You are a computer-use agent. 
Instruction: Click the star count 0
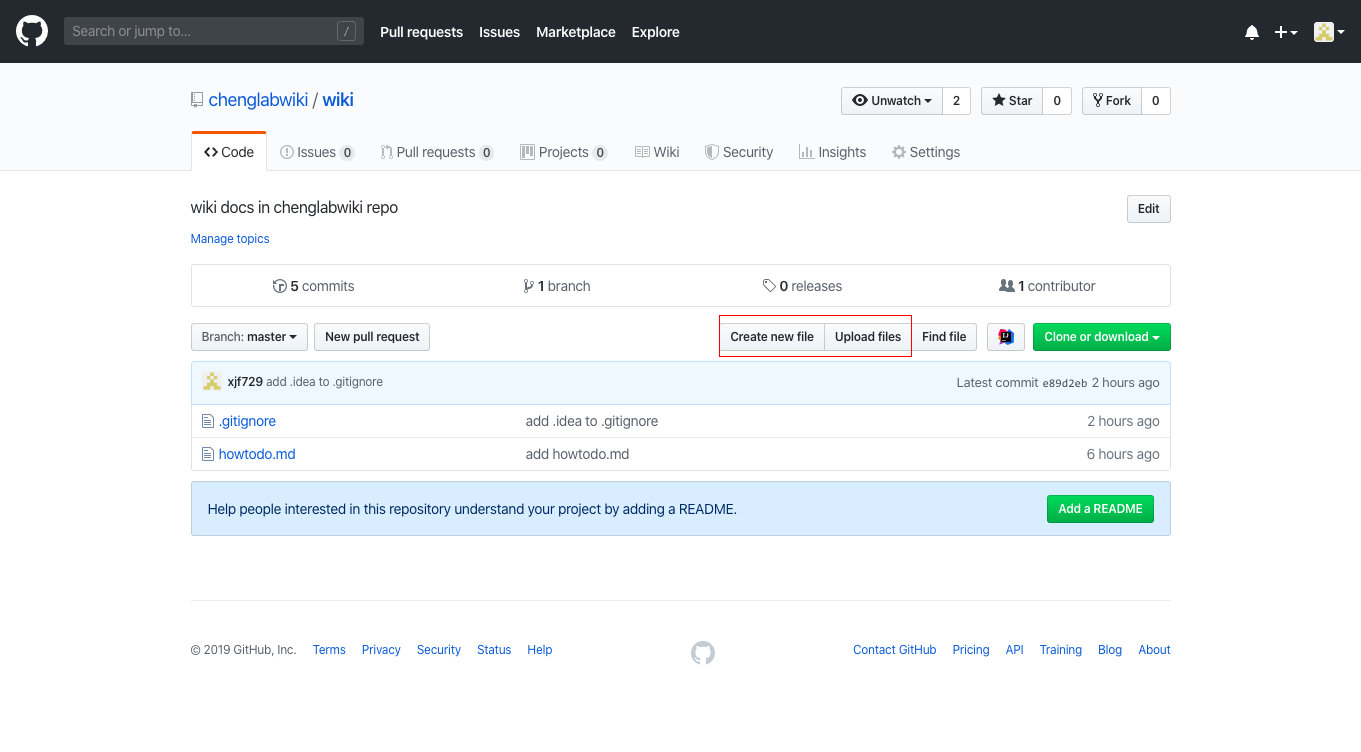click(1057, 101)
